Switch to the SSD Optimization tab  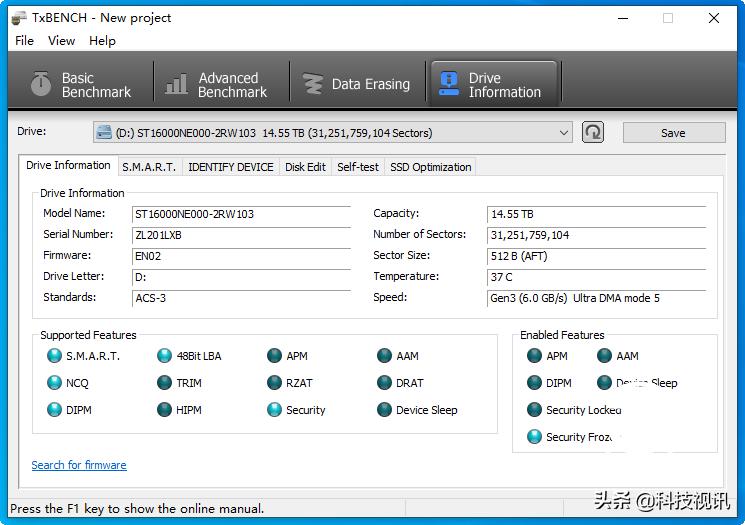430,167
